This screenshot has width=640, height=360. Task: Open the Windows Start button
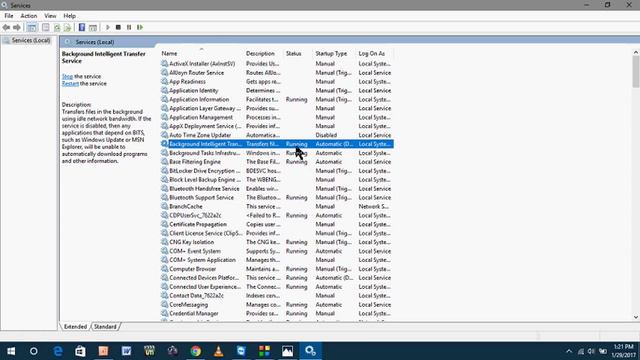11,351
